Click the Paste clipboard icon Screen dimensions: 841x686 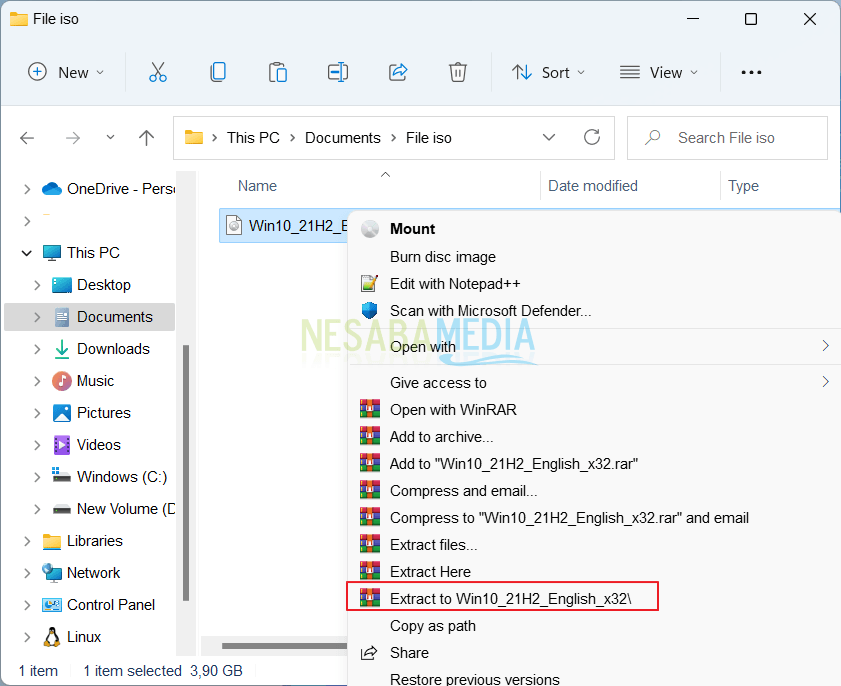pos(278,72)
